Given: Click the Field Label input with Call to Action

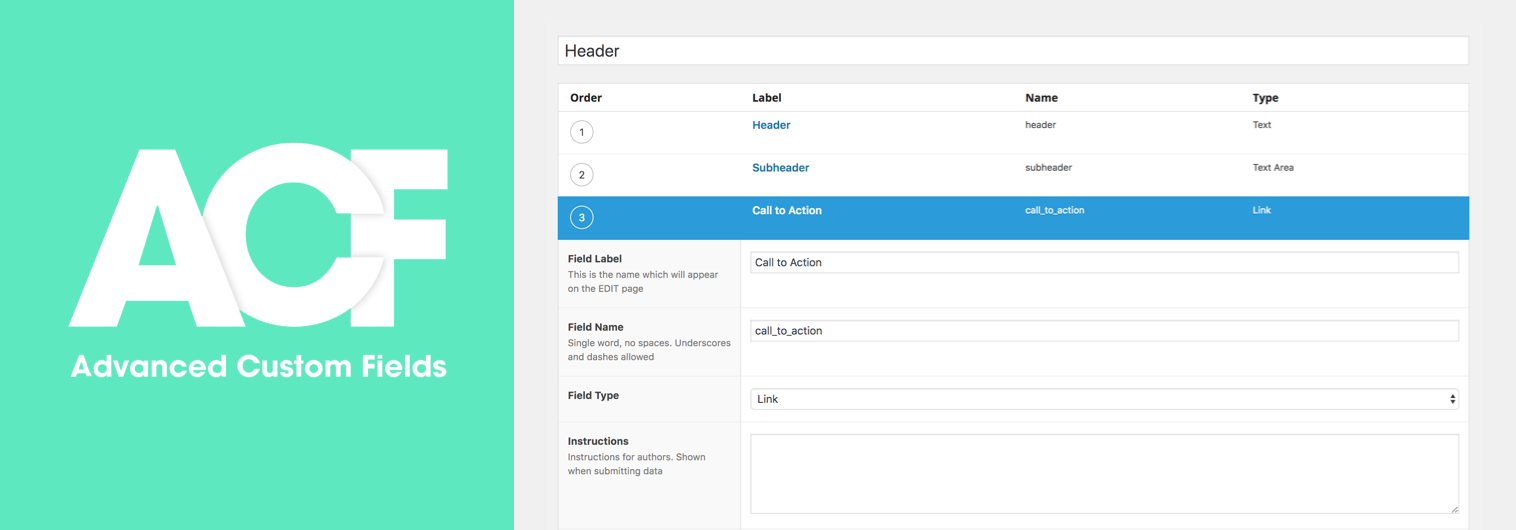Looking at the screenshot, I should (x=1104, y=262).
